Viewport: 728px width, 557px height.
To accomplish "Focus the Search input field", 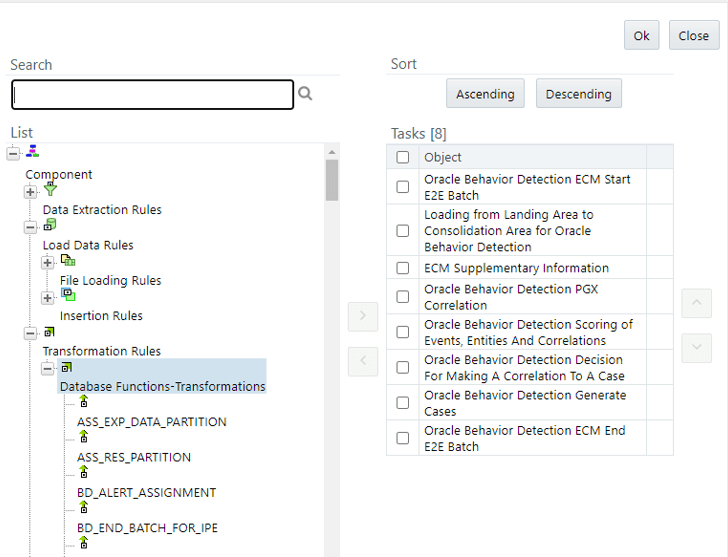I will 152,95.
